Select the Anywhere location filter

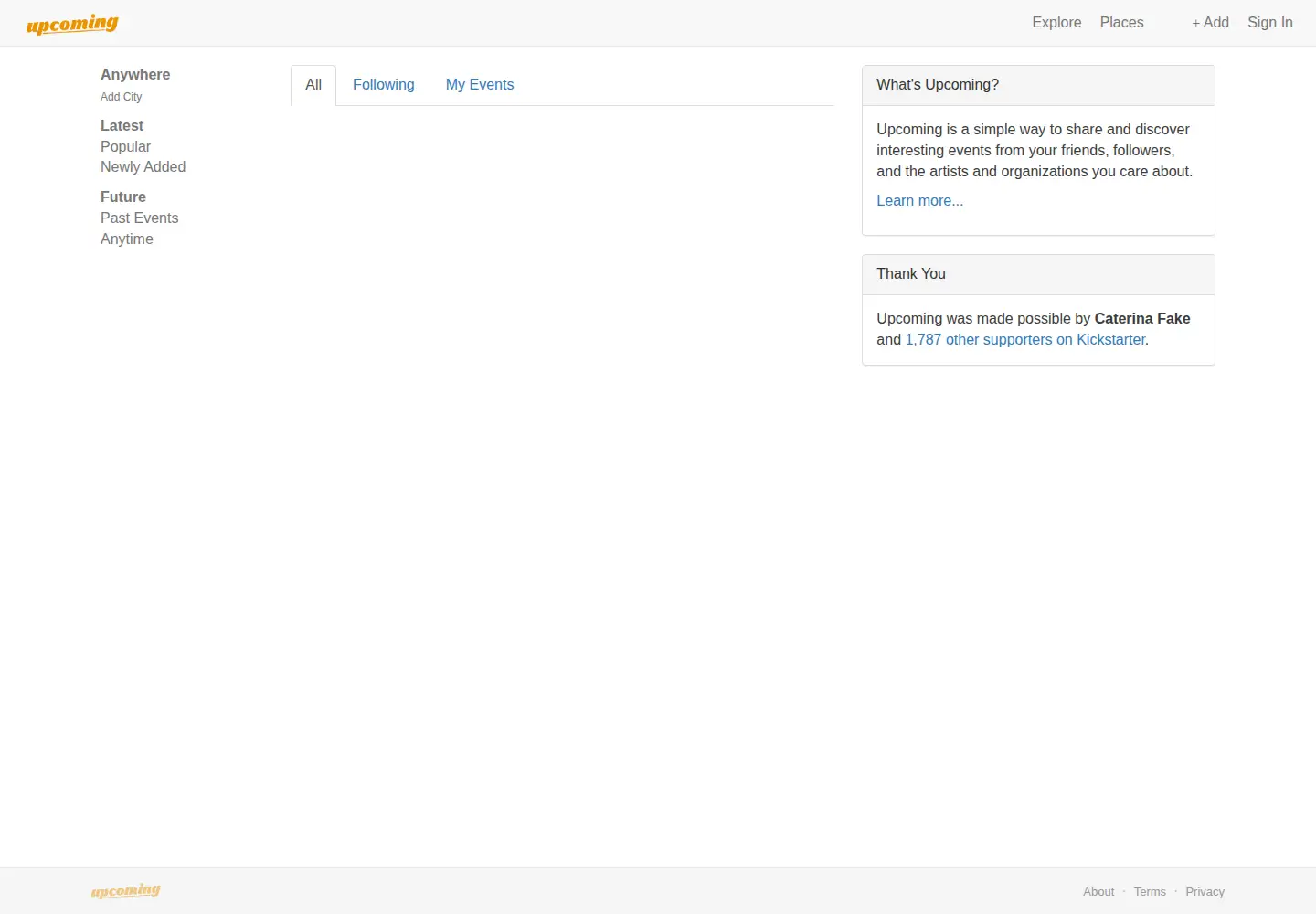(135, 75)
